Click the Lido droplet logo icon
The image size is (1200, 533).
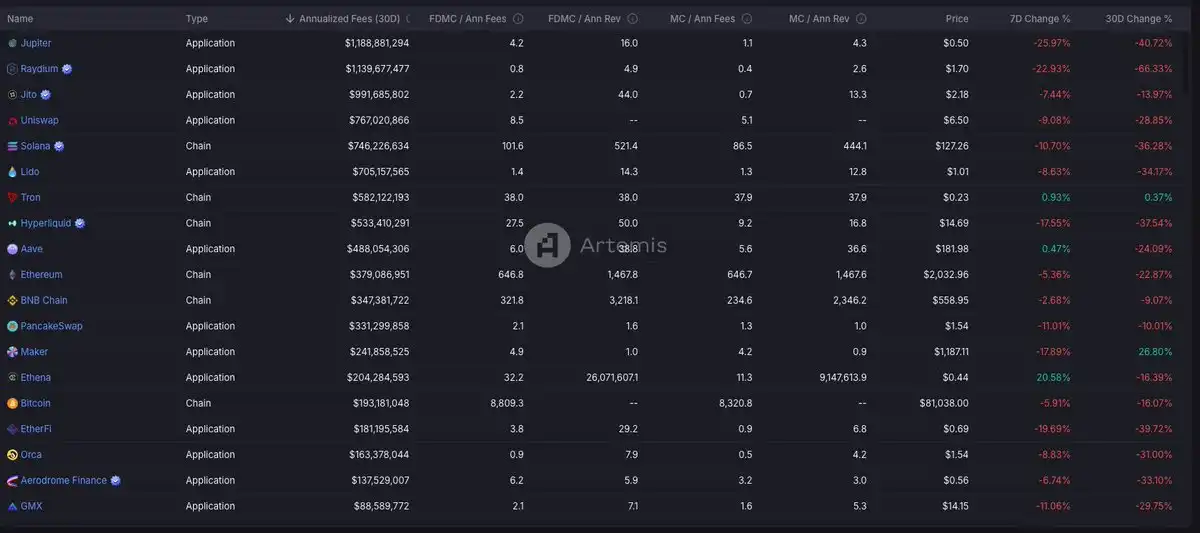(x=12, y=172)
